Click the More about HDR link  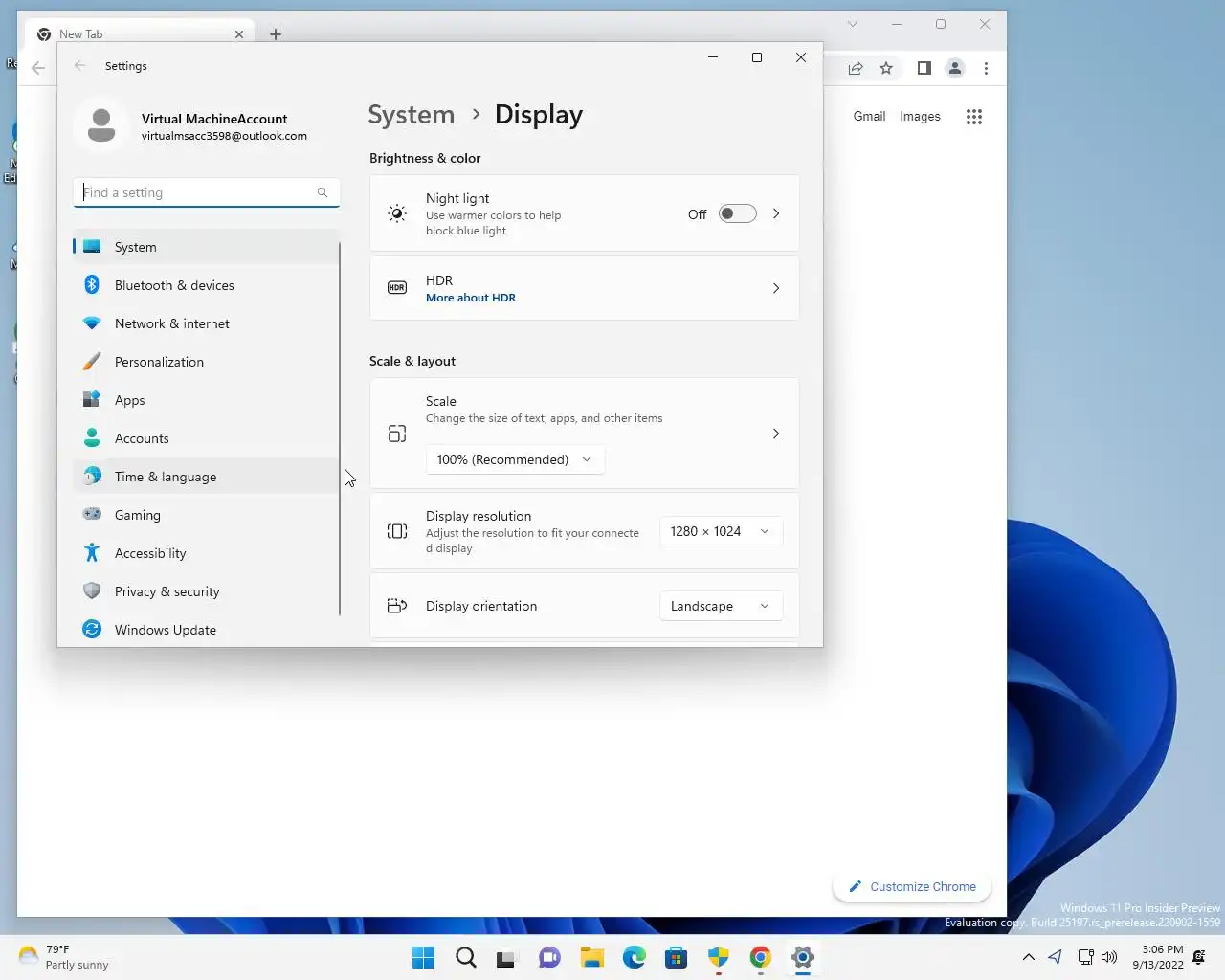[471, 298]
